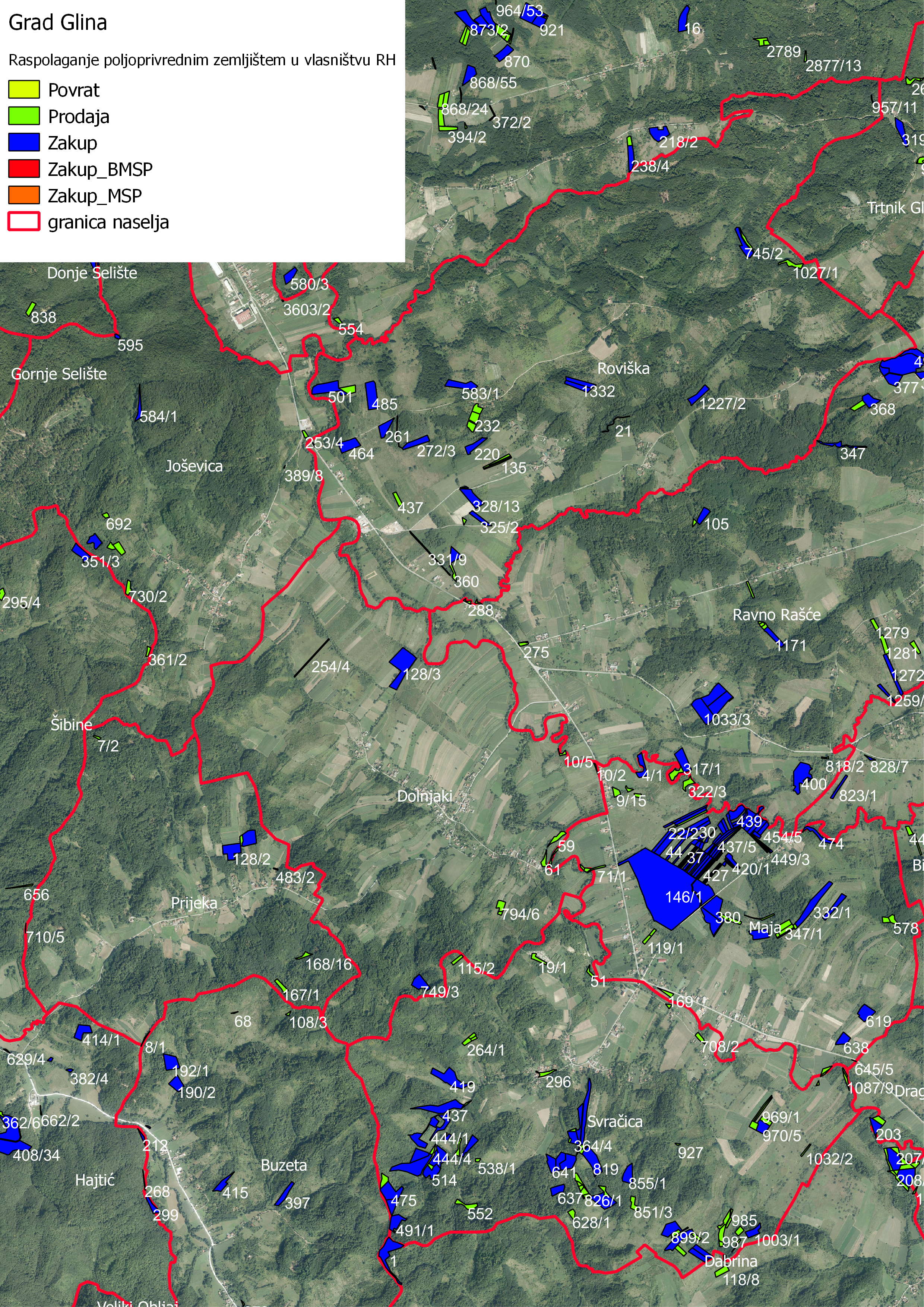Screen dimensions: 924x1307
Task: Click the blue Zakup legend swatch
Action: tap(24, 142)
